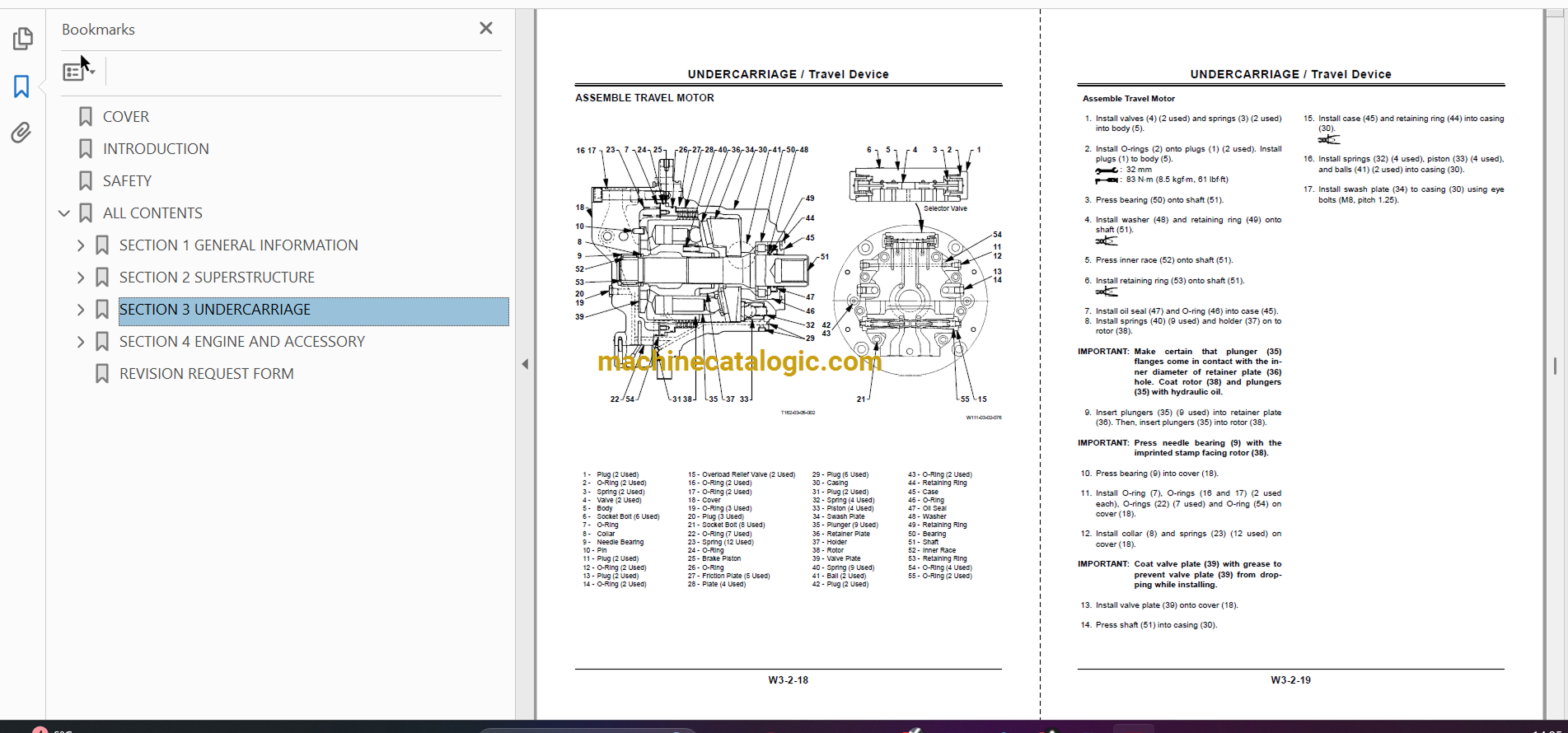The image size is (1568, 733).
Task: Click the ASSEMBLE TRAVEL MOTOR heading
Action: tap(644, 98)
